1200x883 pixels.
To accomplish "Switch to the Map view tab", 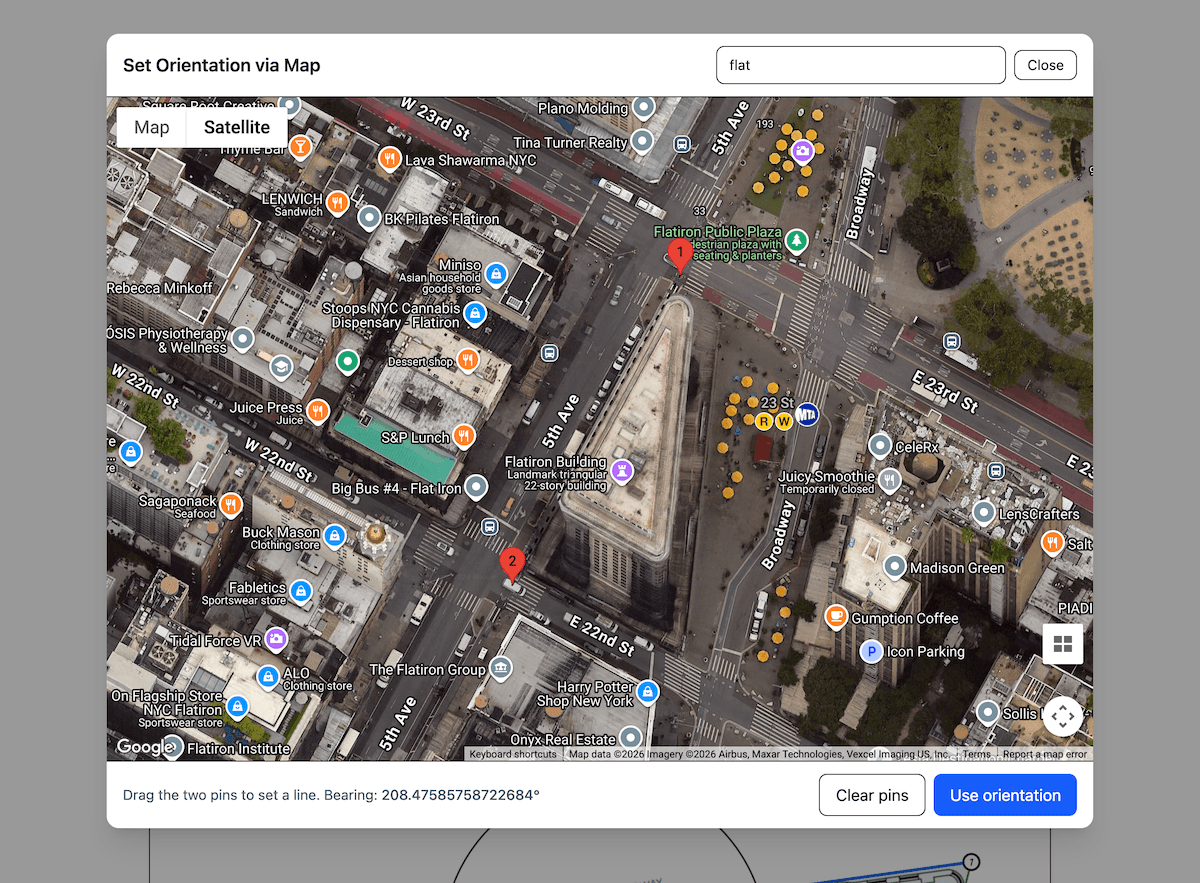I will (152, 127).
